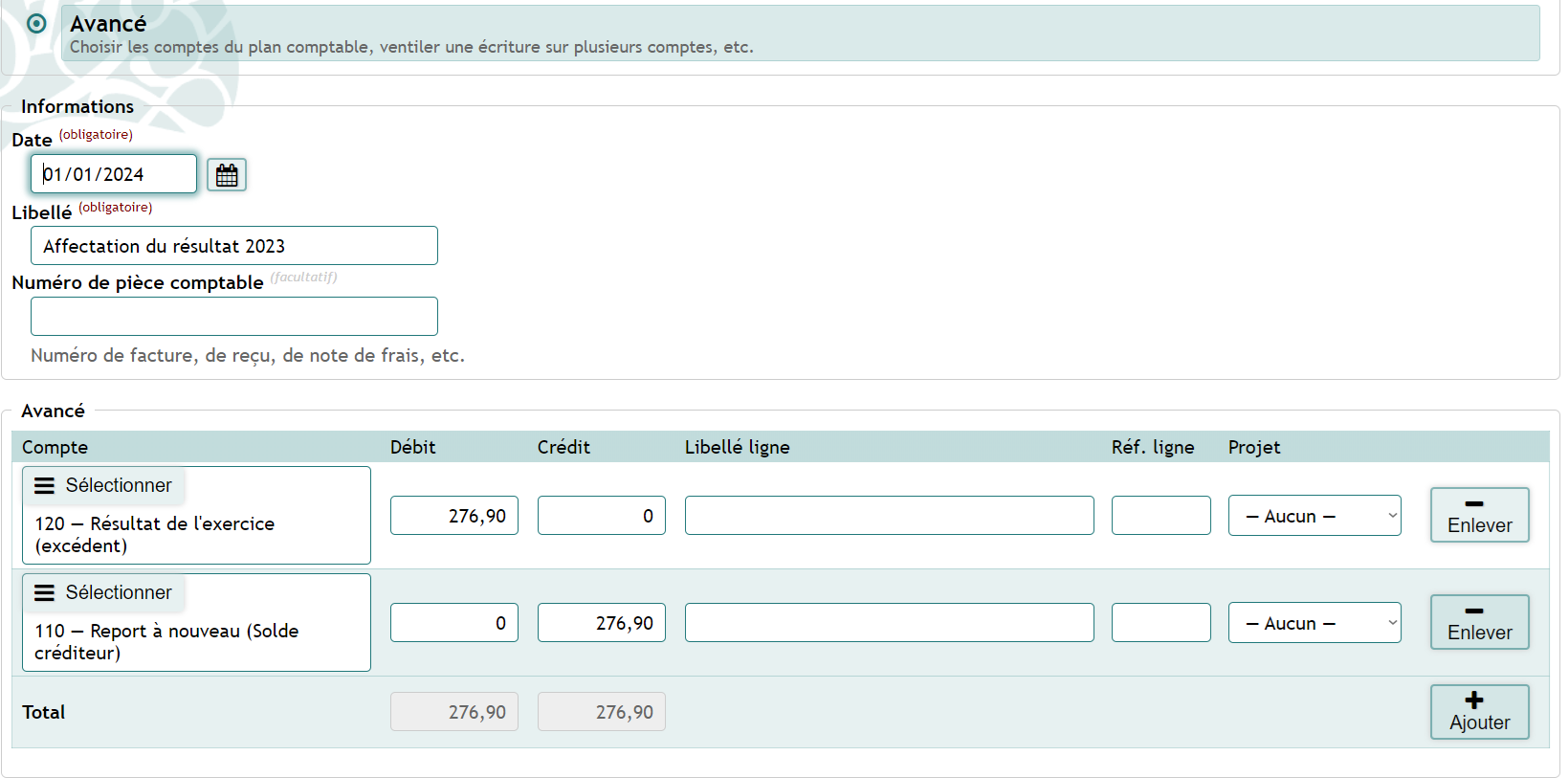
Task: Edit the first line Débit amount 276,90
Action: (453, 516)
